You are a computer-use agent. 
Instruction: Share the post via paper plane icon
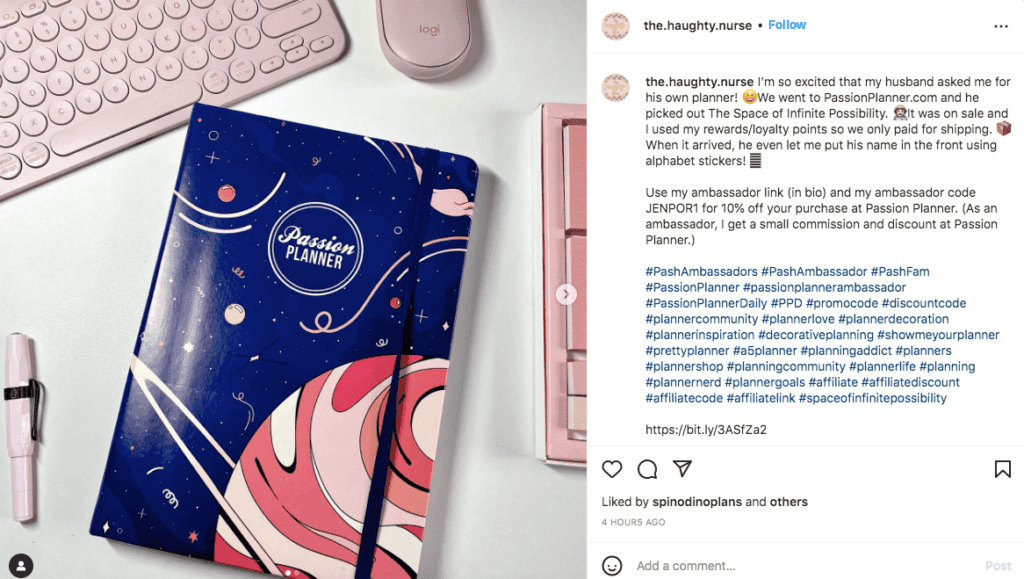(x=682, y=468)
